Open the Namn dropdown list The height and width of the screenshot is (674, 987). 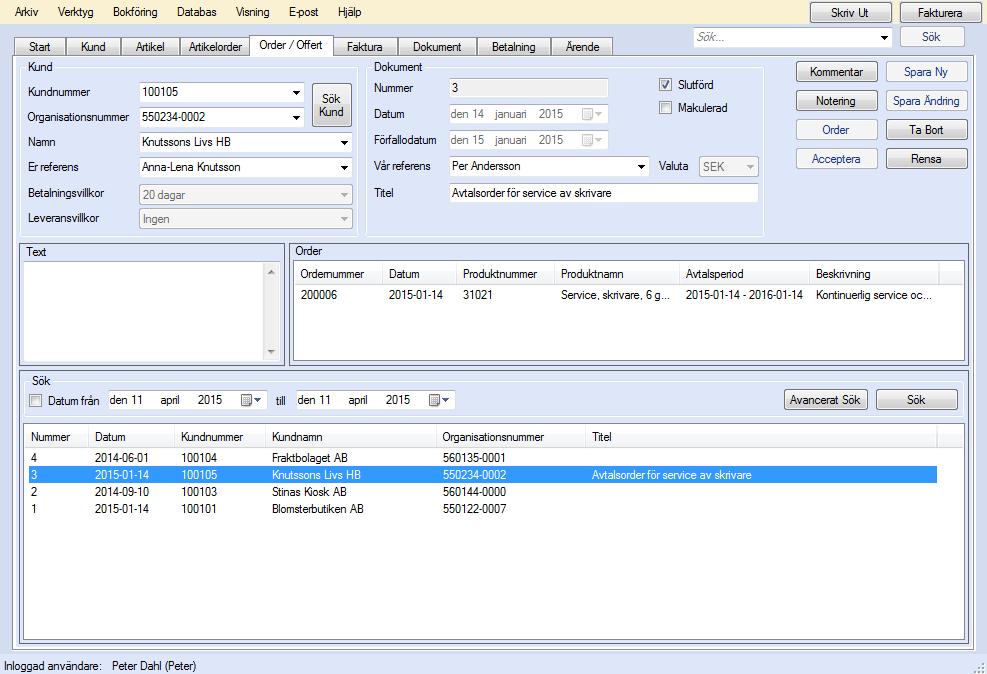(344, 143)
